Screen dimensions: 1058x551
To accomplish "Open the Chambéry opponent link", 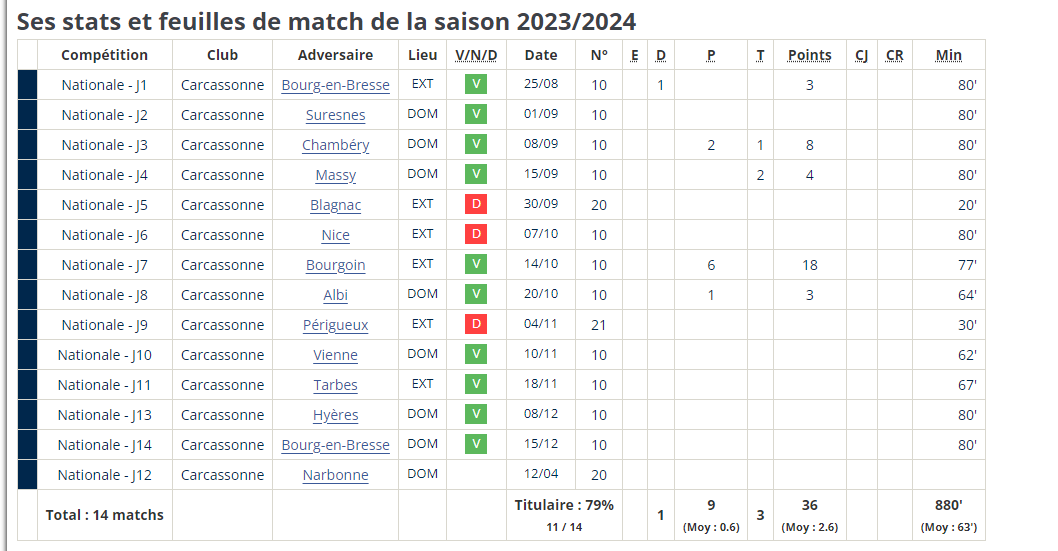I will (x=335, y=145).
